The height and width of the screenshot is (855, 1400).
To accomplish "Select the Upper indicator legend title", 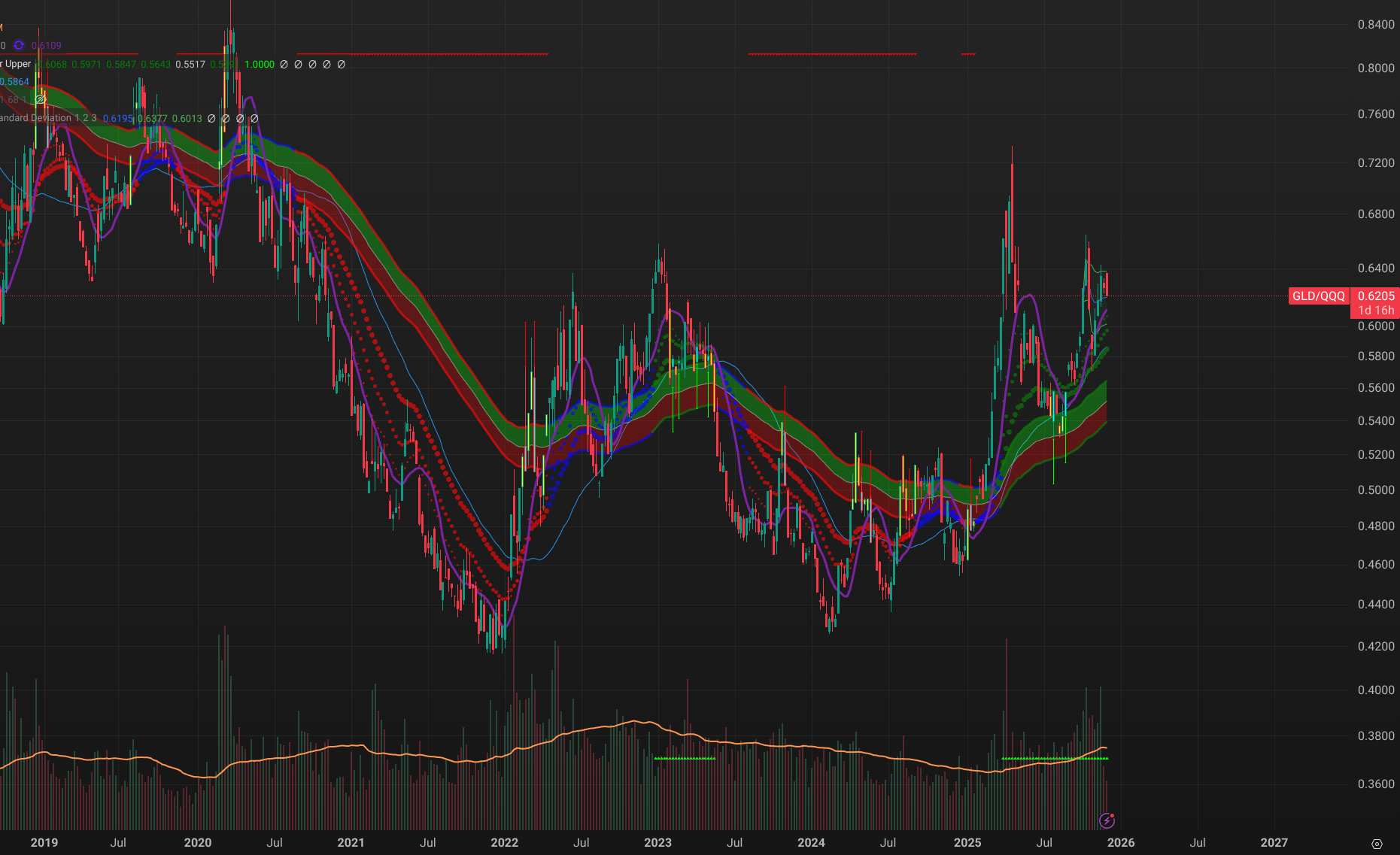I will [x=17, y=64].
